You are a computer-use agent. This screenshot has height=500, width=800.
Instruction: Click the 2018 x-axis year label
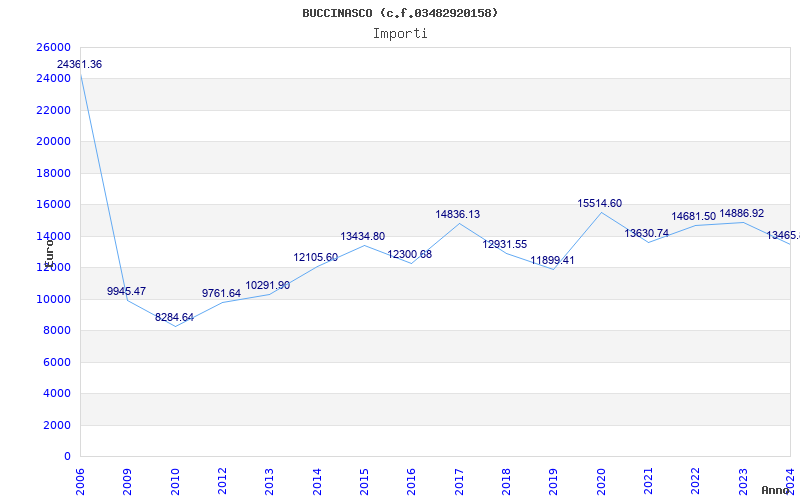tap(506, 481)
